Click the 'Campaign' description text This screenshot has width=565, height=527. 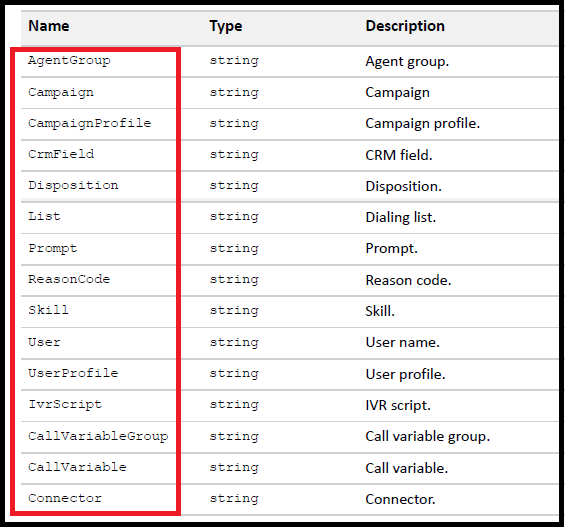pyautogui.click(x=397, y=93)
